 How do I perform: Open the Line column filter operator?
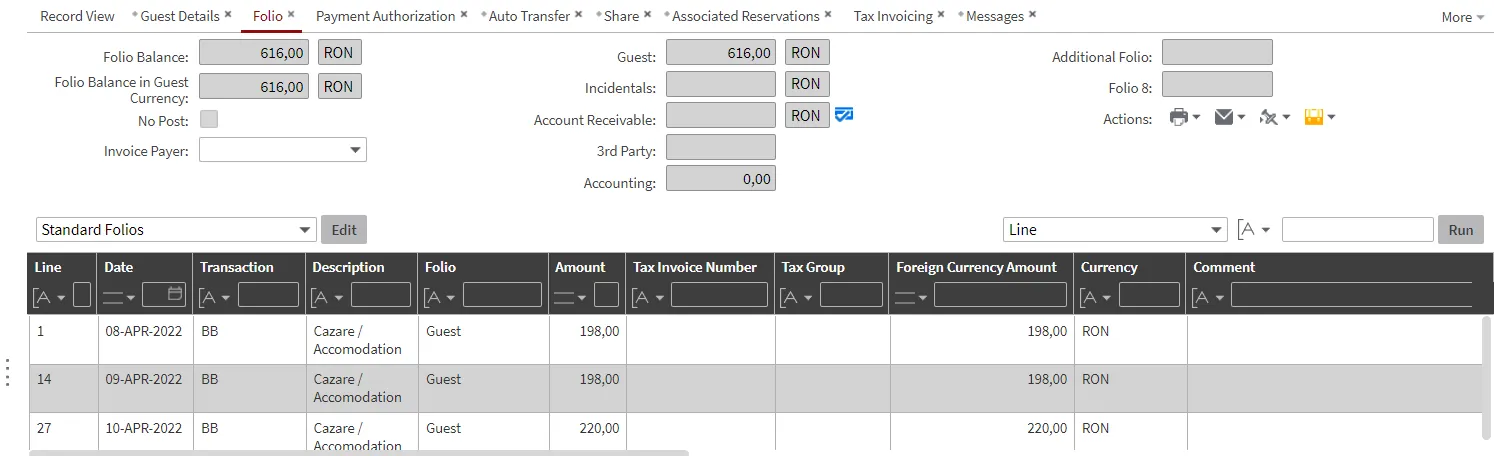(50, 297)
